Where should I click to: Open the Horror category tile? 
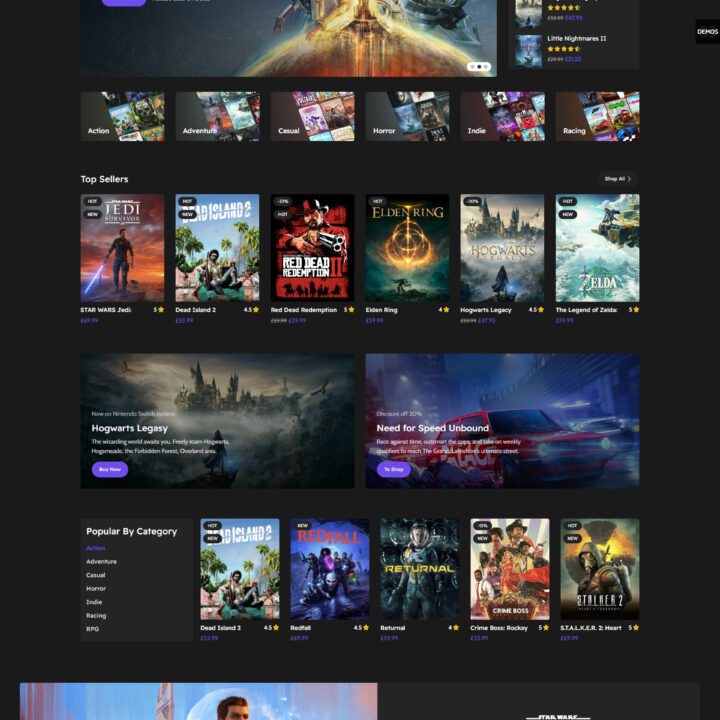click(x=407, y=116)
